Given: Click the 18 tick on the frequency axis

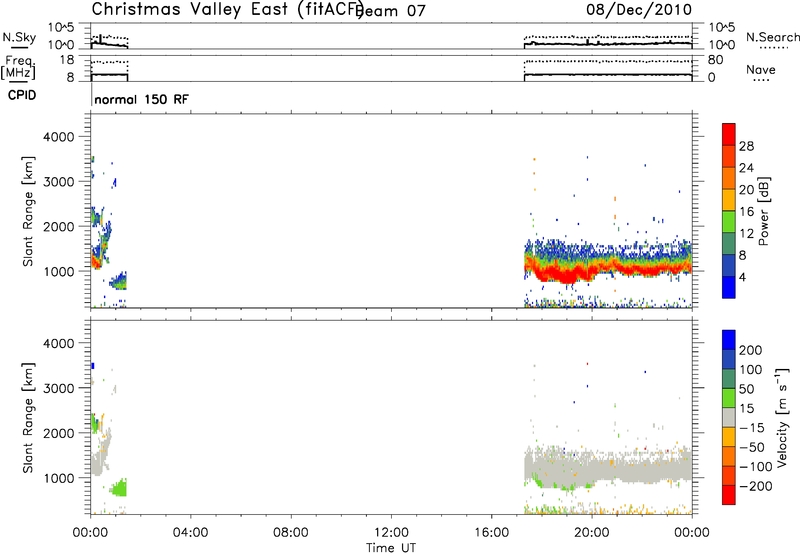Looking at the screenshot, I should pyautogui.click(x=67, y=60).
